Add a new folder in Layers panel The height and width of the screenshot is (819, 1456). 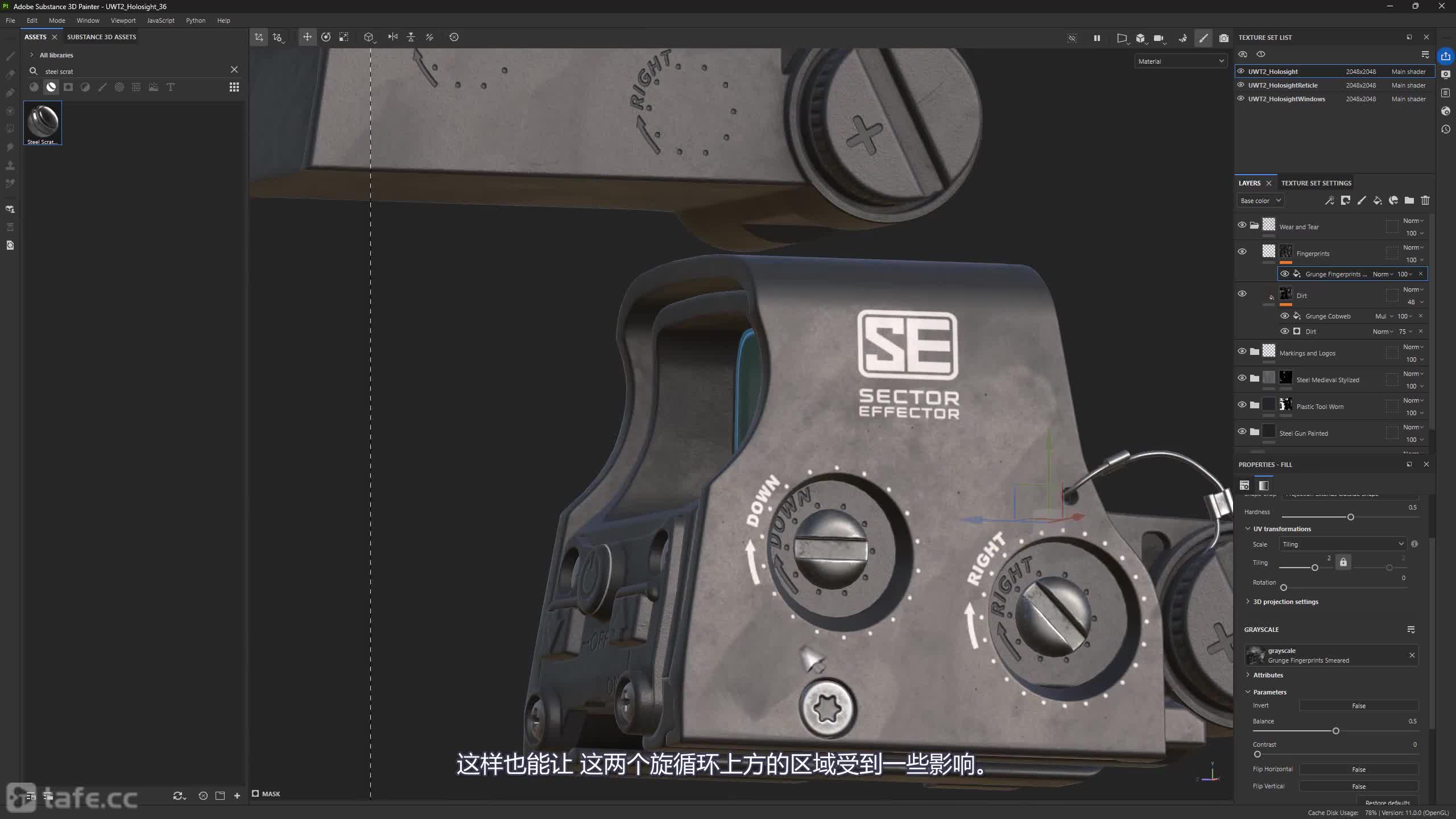1409,200
